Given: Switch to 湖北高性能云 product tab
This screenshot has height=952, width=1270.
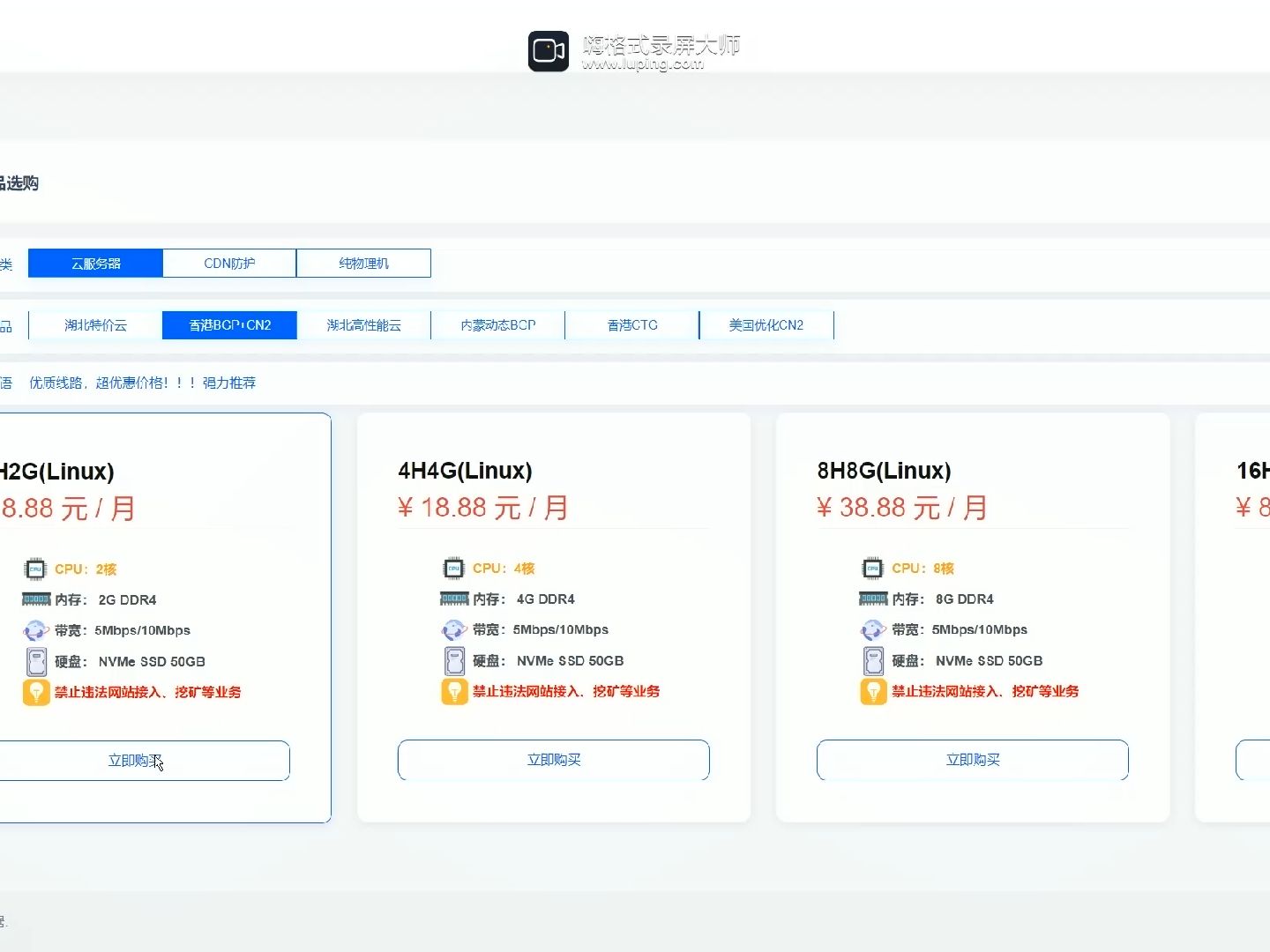Looking at the screenshot, I should 363,325.
